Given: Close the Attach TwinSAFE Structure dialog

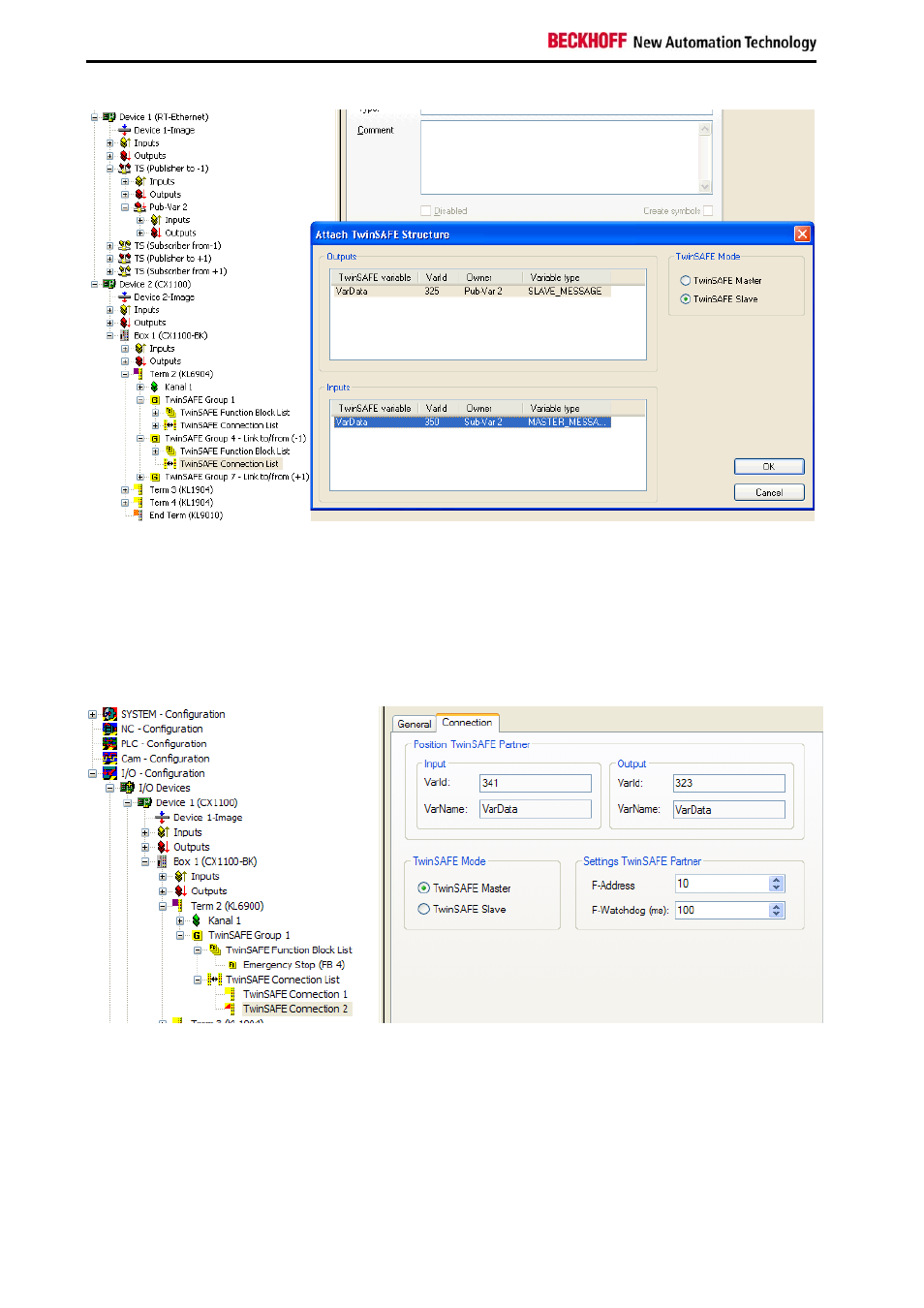Looking at the screenshot, I should tap(802, 234).
